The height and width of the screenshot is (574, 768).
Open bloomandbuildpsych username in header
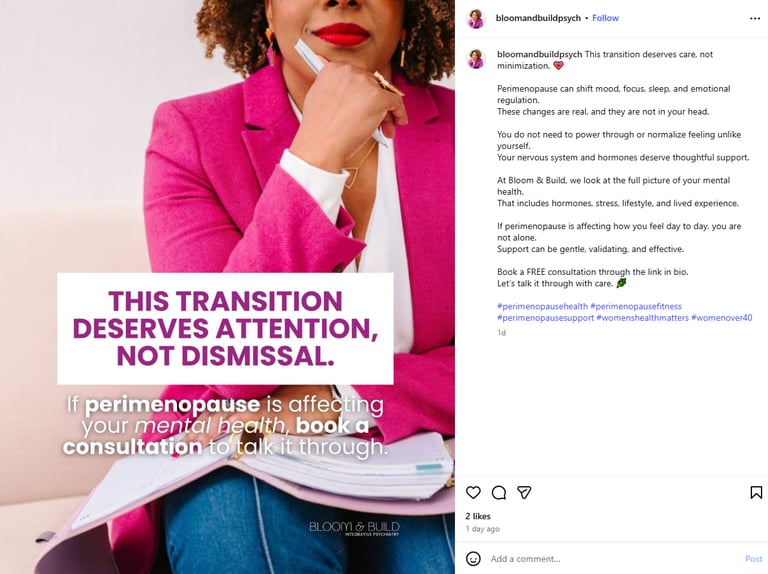538,18
